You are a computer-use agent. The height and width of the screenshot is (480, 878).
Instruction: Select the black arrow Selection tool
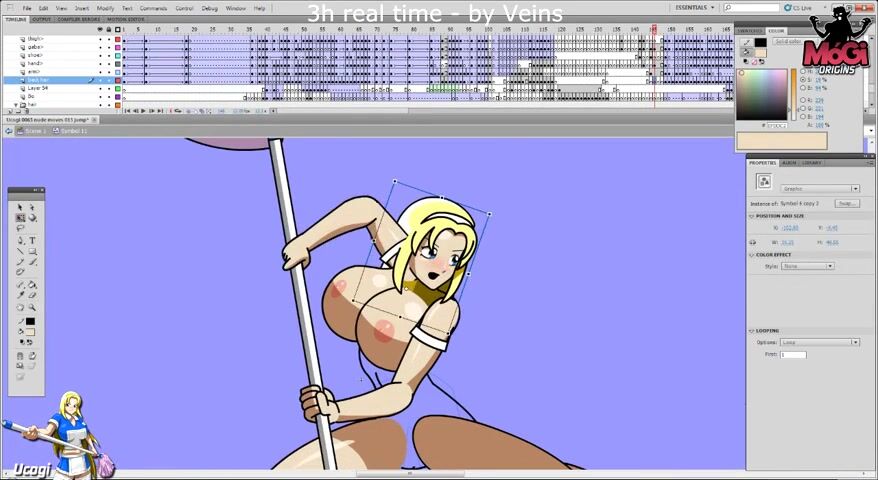[x=20, y=207]
